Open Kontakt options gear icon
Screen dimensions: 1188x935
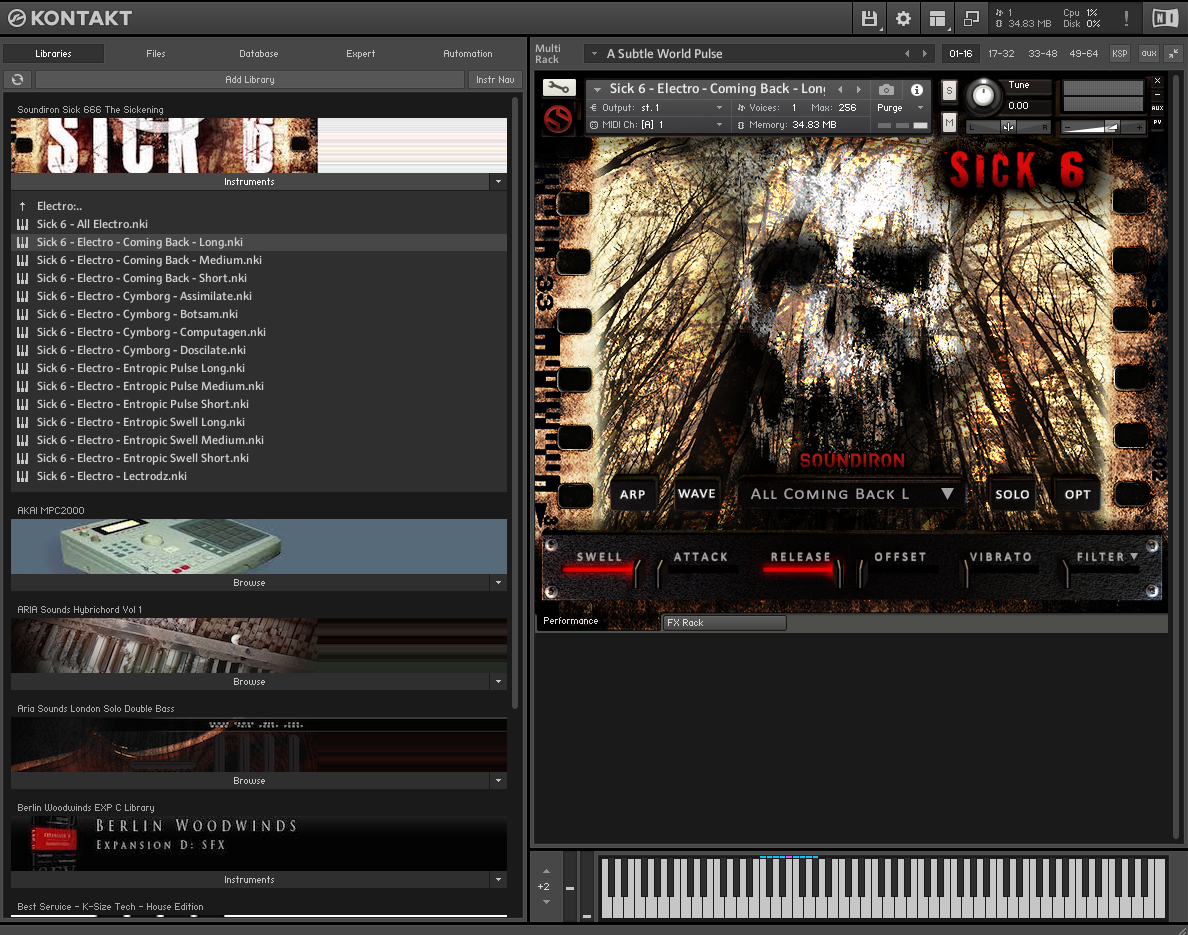click(x=903, y=18)
